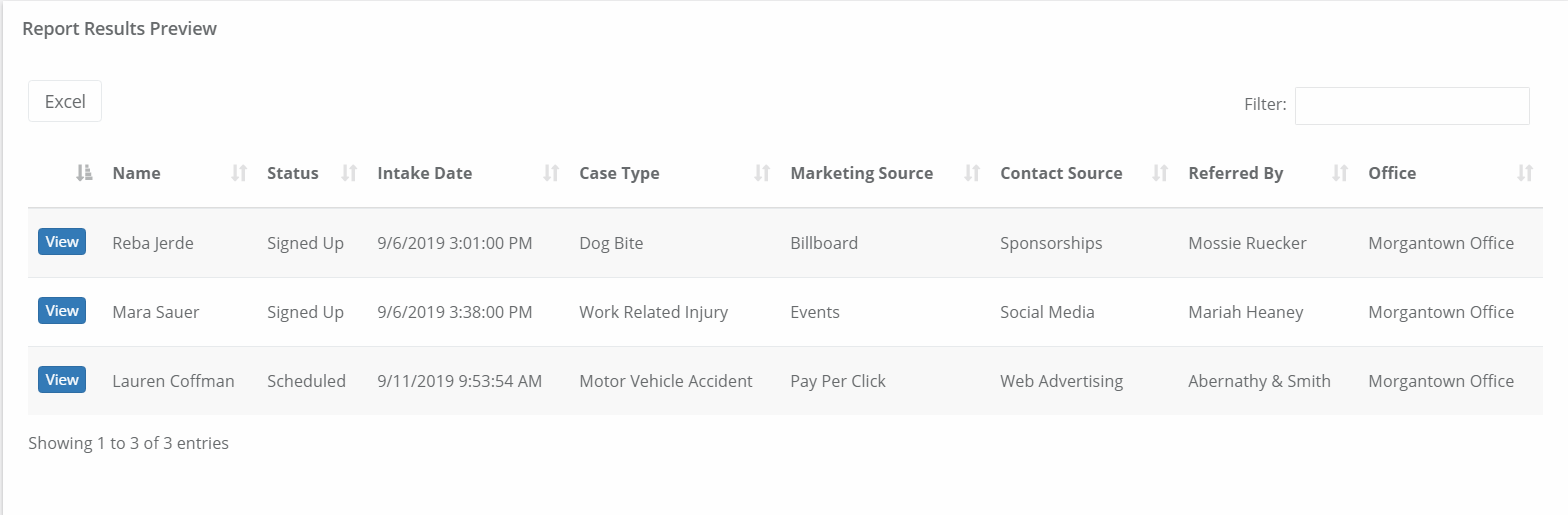Select the Marketing Source header text
Viewport: 1568px width, 515px height.
[862, 173]
